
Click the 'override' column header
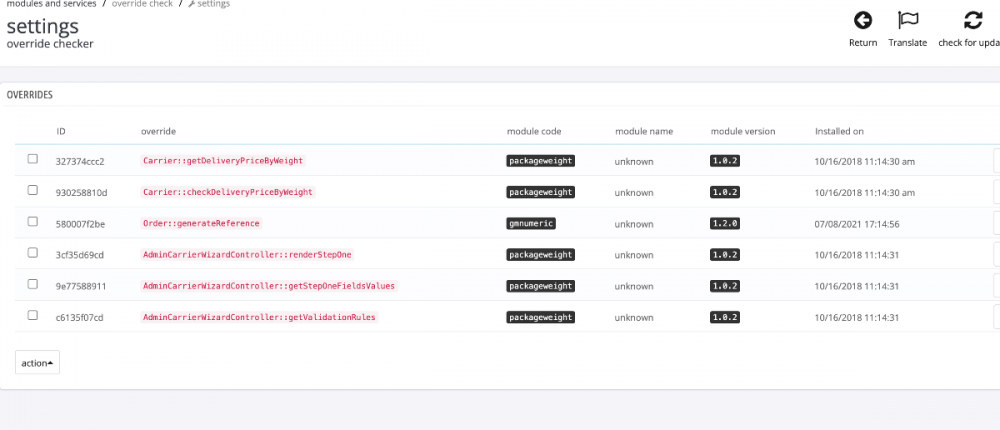point(159,131)
